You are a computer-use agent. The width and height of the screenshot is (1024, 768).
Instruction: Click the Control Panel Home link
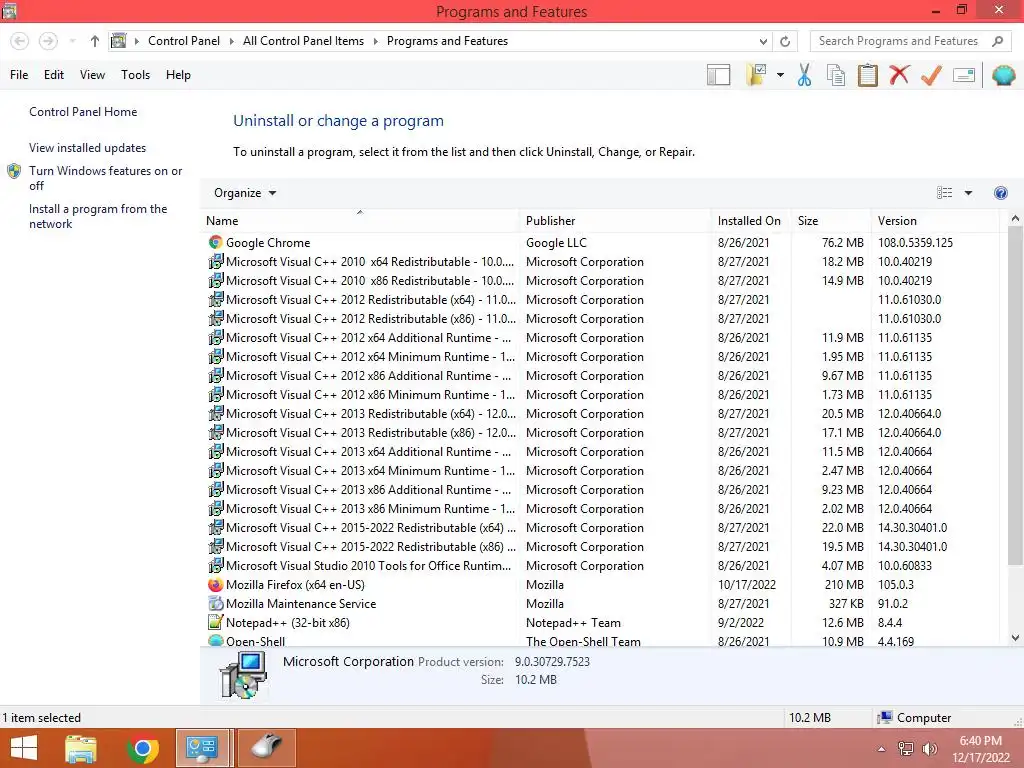click(83, 112)
